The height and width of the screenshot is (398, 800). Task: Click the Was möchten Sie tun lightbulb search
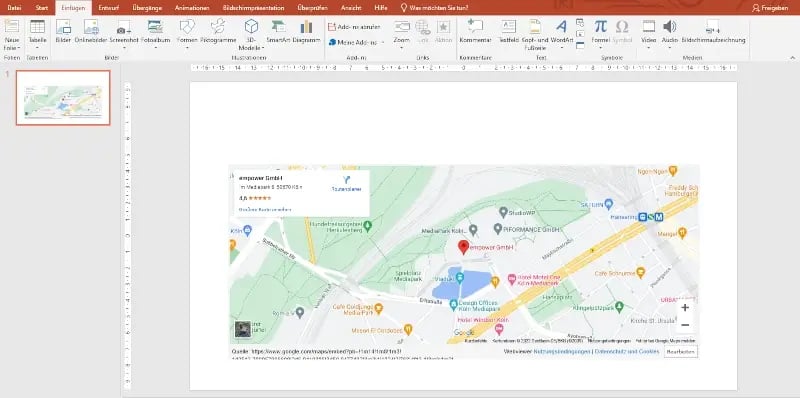[434, 8]
